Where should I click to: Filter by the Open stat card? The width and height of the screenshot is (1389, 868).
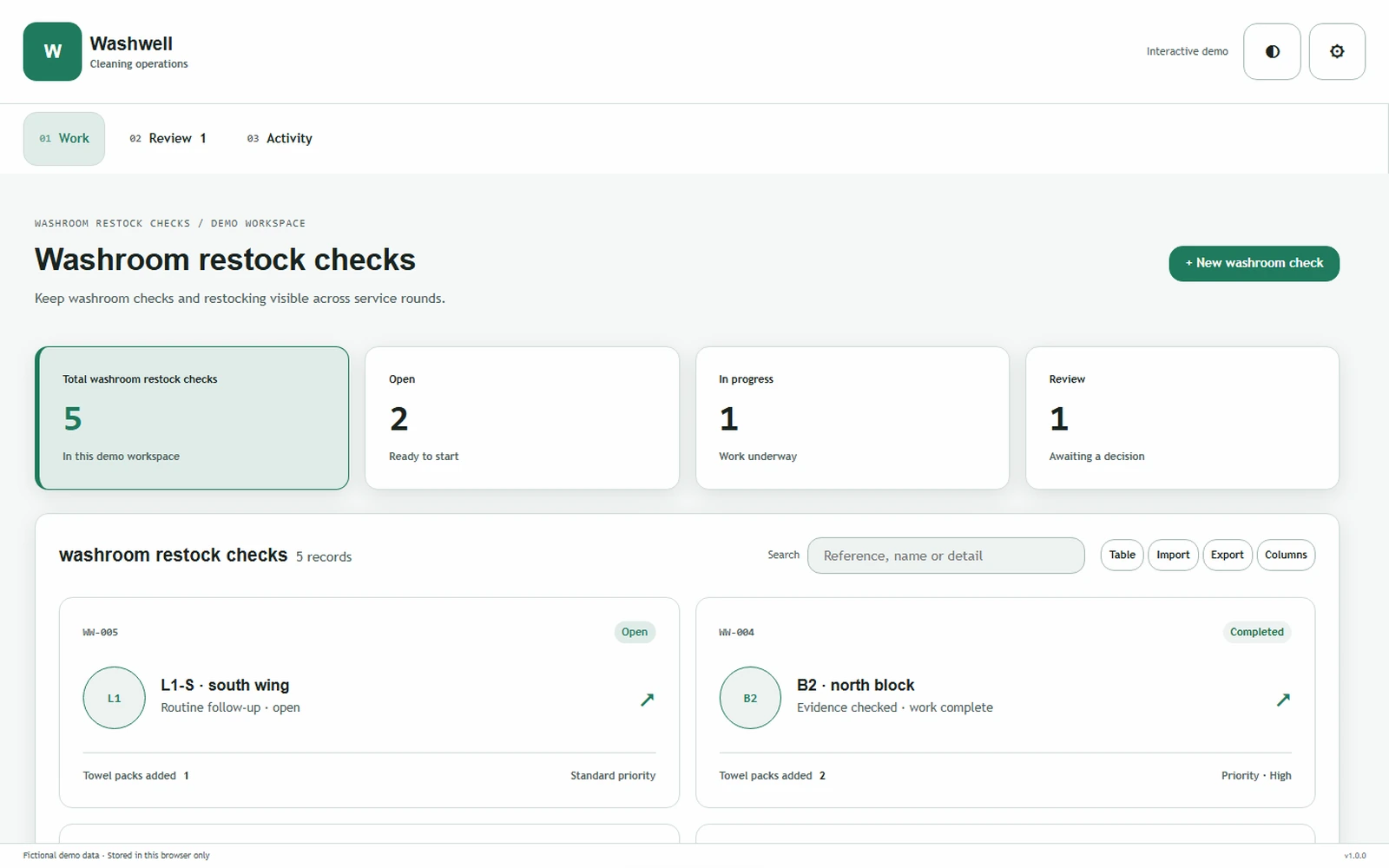522,418
